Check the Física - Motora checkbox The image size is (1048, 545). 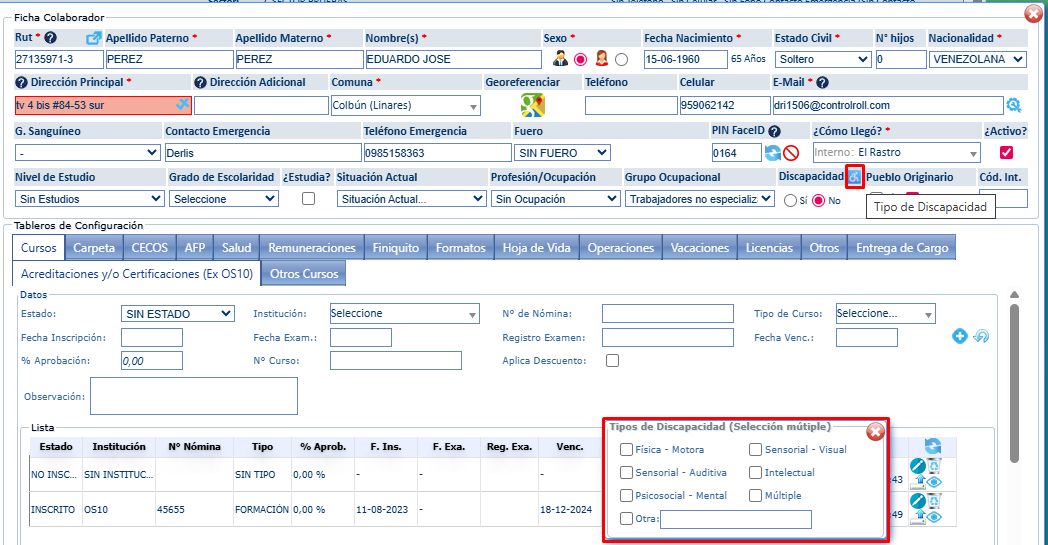(x=626, y=450)
